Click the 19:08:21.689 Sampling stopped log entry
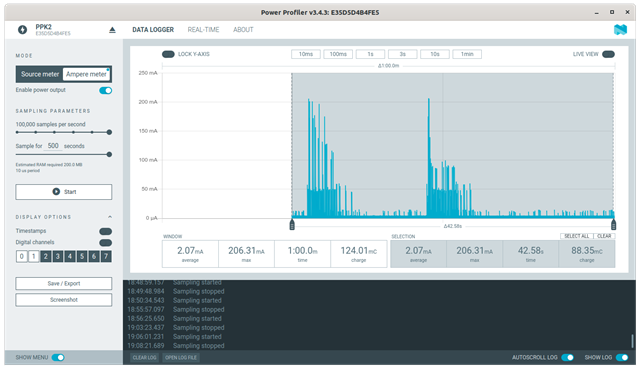This screenshot has width=640, height=369. point(176,346)
